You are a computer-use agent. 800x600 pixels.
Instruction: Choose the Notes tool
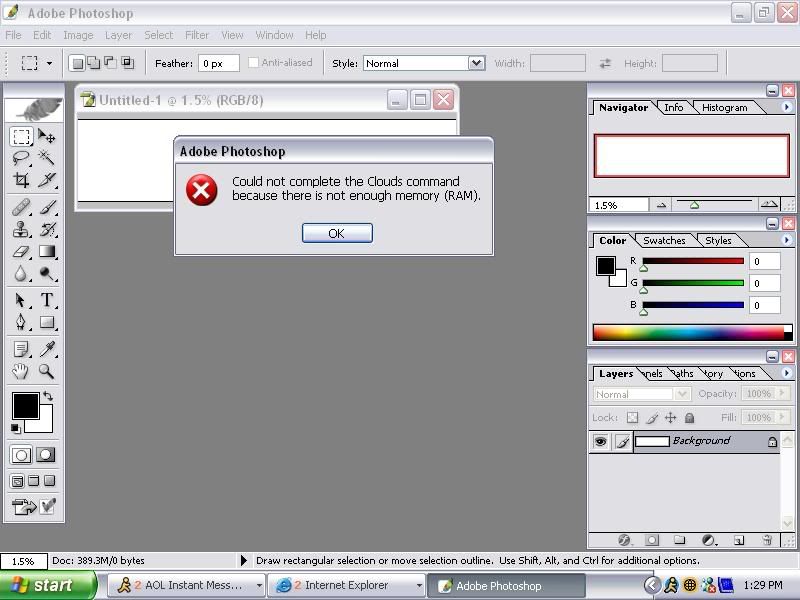21,349
